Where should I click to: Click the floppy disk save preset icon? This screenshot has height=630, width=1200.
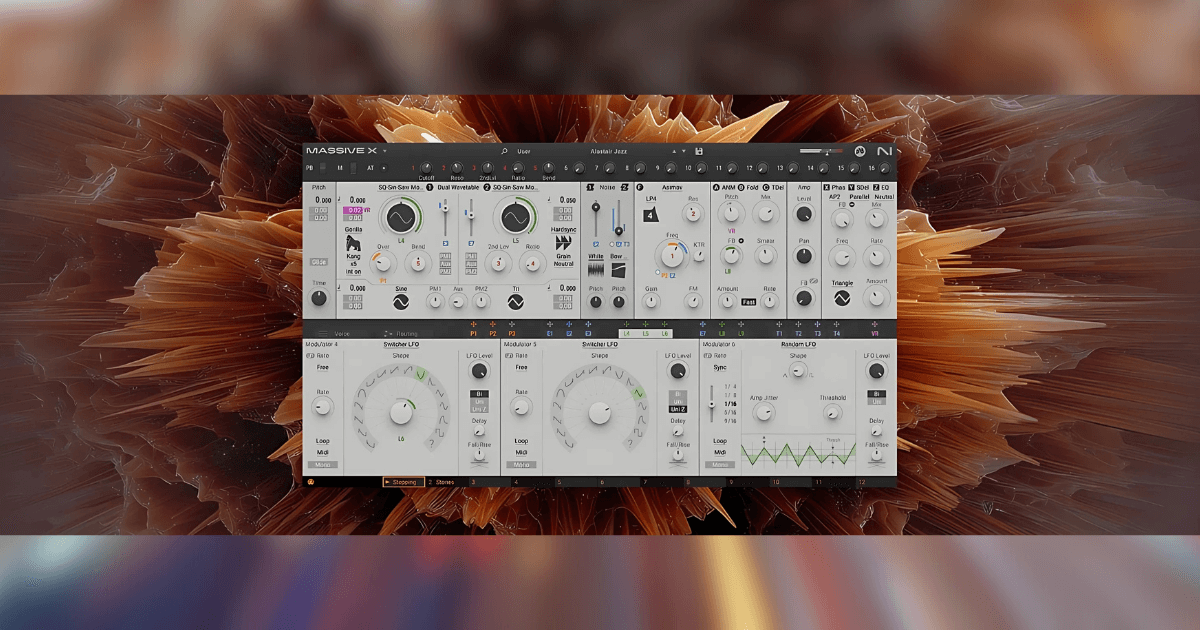click(x=698, y=151)
